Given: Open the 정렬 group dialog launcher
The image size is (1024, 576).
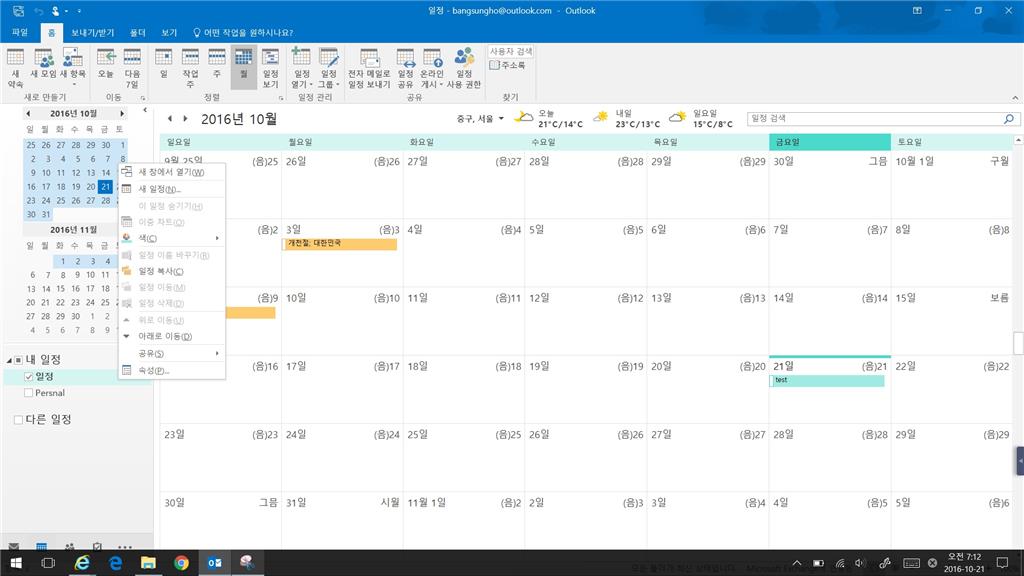Looking at the screenshot, I should tap(281, 98).
